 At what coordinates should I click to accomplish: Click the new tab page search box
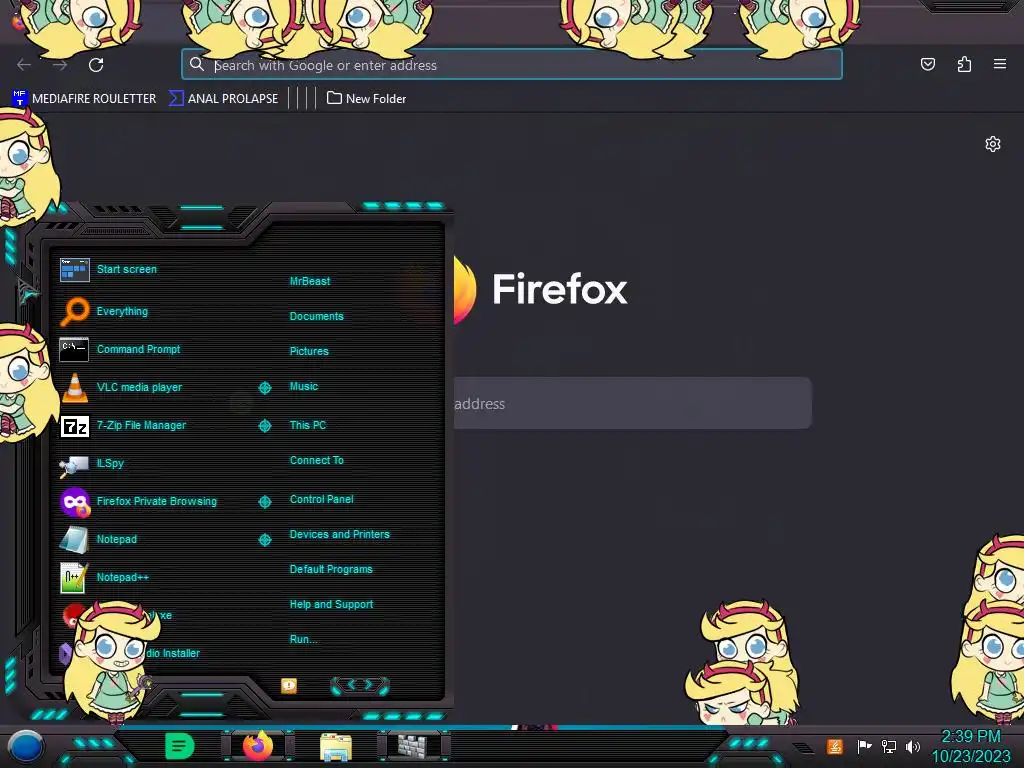[633, 403]
